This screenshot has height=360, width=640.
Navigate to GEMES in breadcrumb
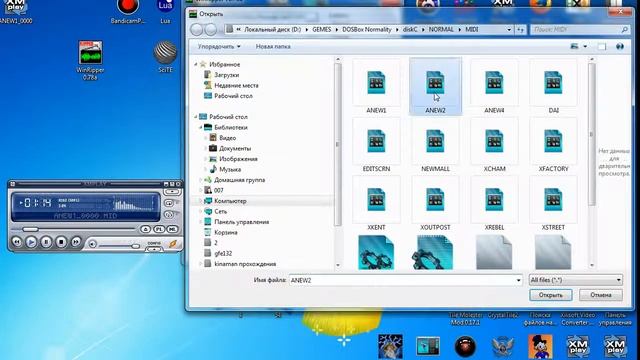tap(322, 29)
